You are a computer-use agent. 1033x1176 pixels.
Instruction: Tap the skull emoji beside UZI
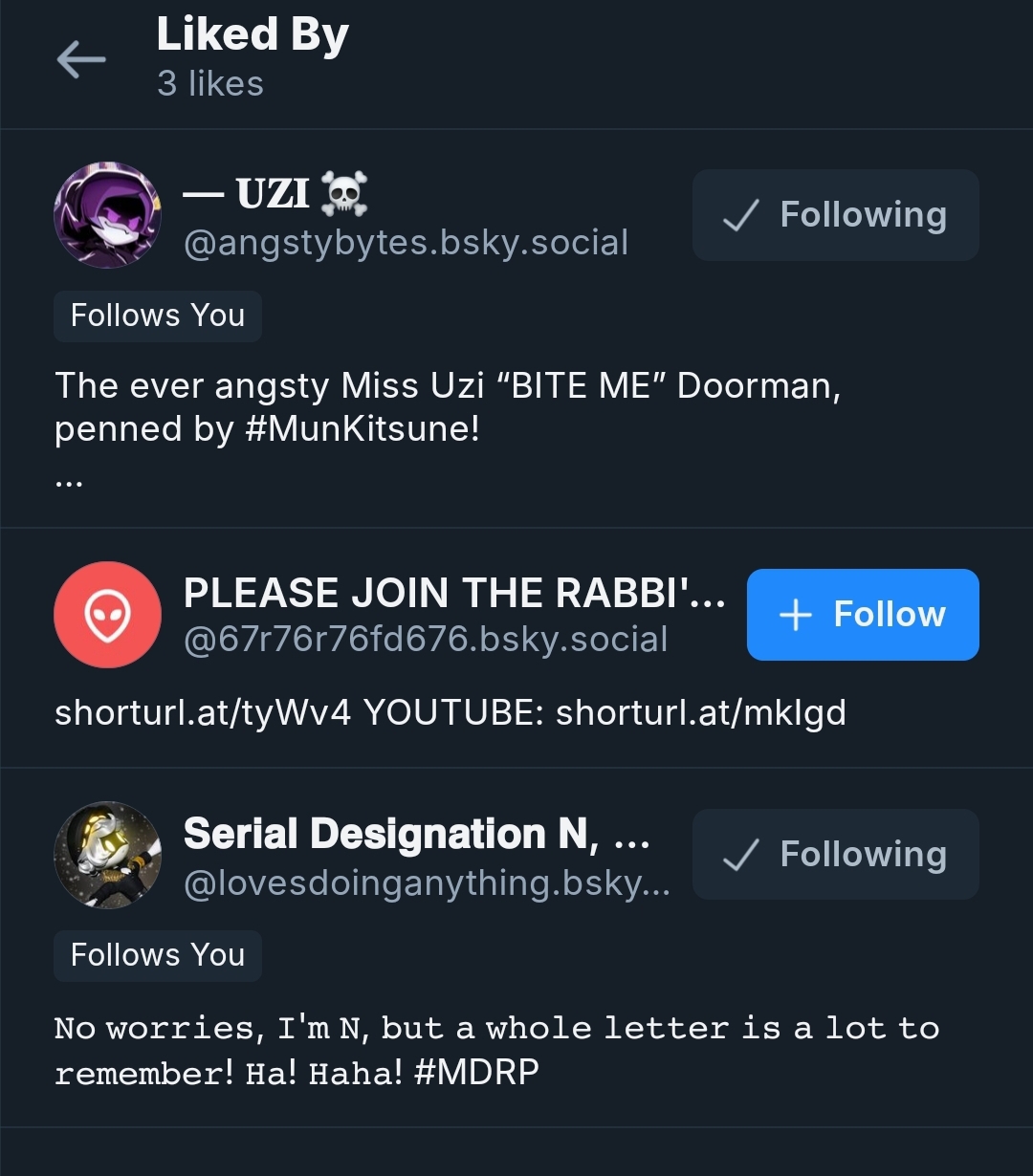click(x=344, y=195)
